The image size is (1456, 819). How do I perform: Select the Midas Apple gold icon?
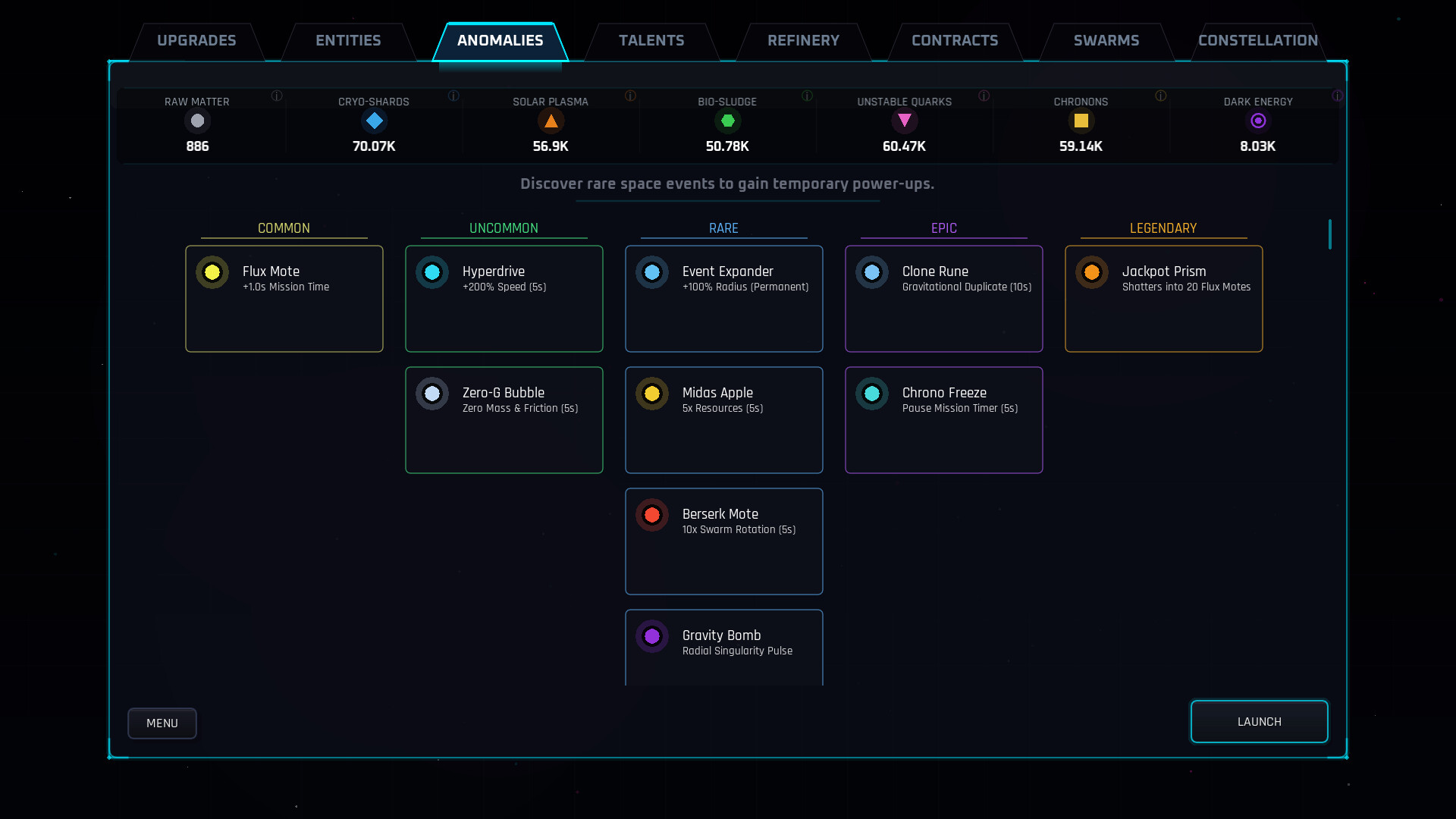tap(652, 394)
